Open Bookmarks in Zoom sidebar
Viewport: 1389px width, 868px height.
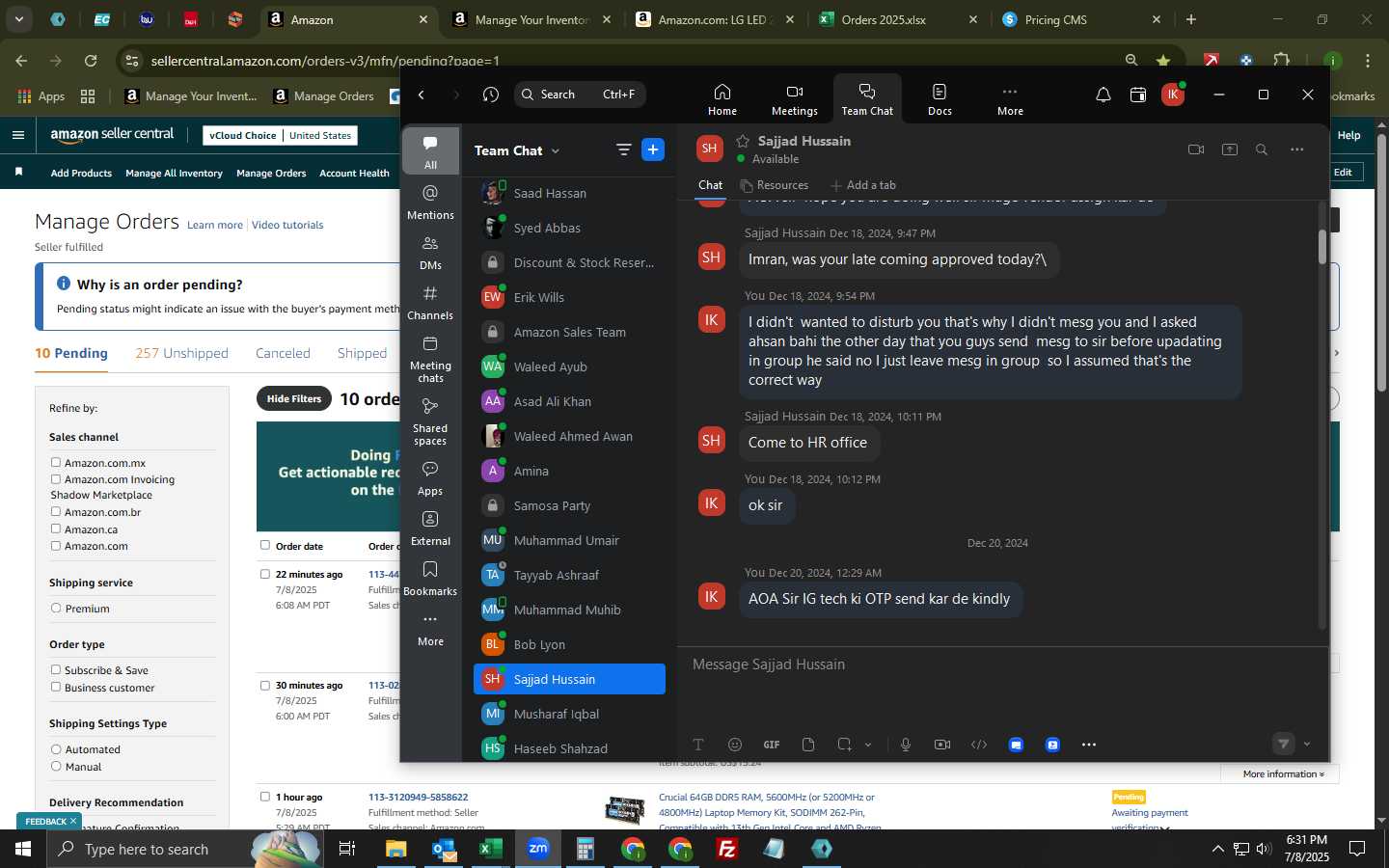430,579
